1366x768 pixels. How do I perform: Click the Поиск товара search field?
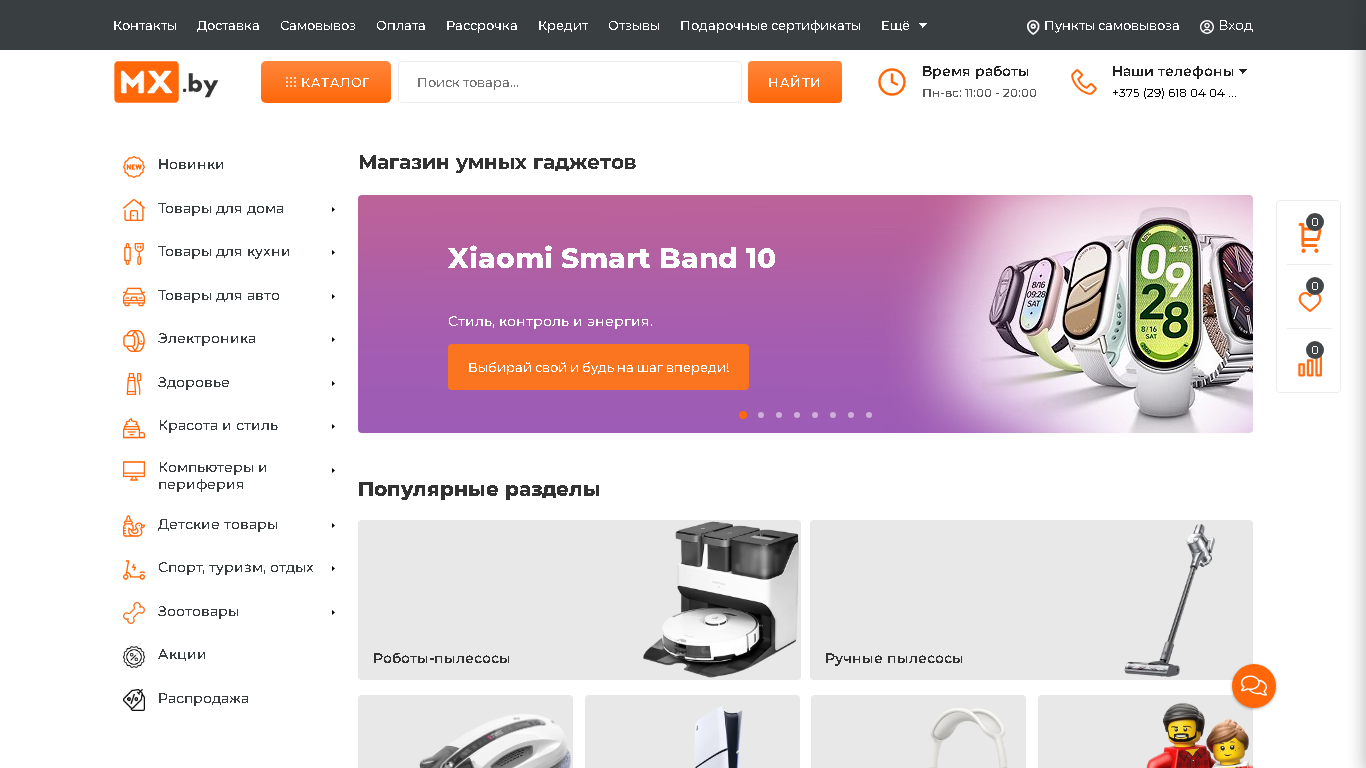570,82
